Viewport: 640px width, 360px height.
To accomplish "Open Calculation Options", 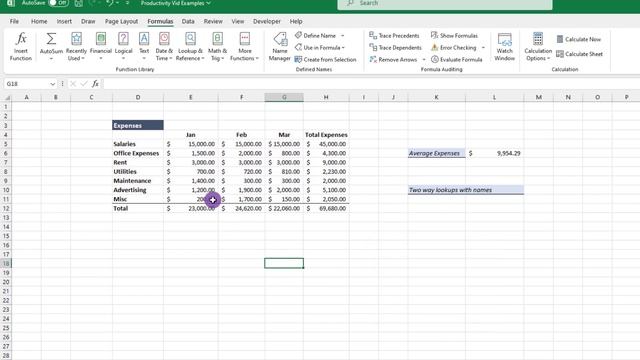I will [x=538, y=47].
